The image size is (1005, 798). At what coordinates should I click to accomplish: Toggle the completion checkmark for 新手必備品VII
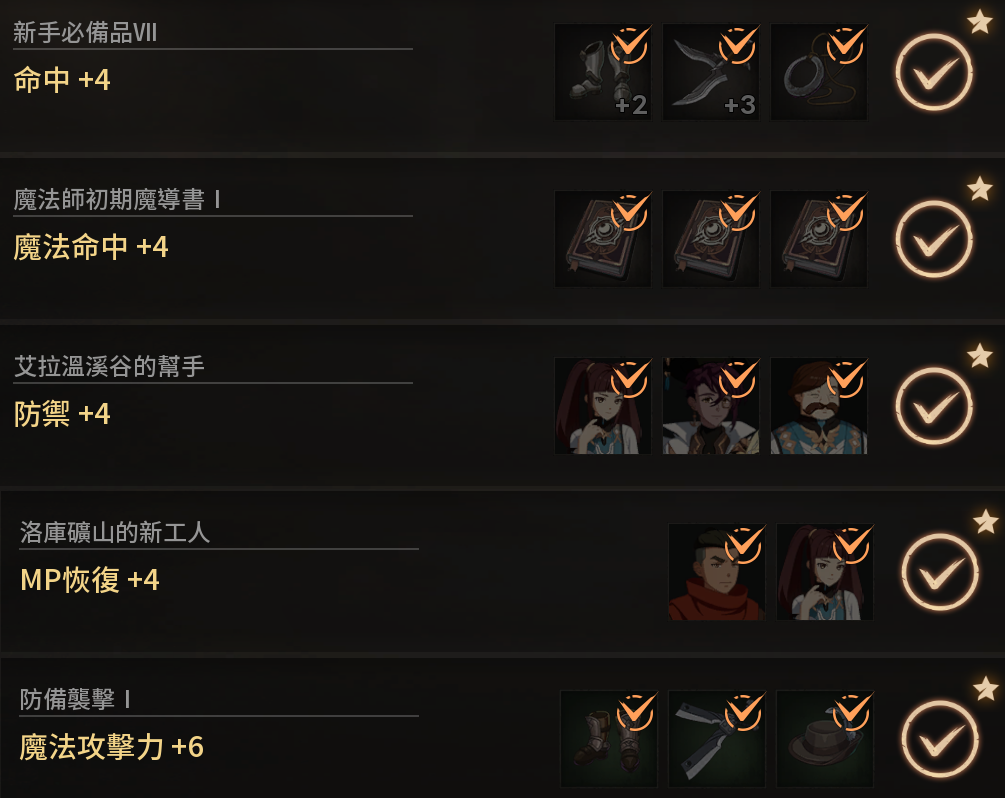(934, 72)
